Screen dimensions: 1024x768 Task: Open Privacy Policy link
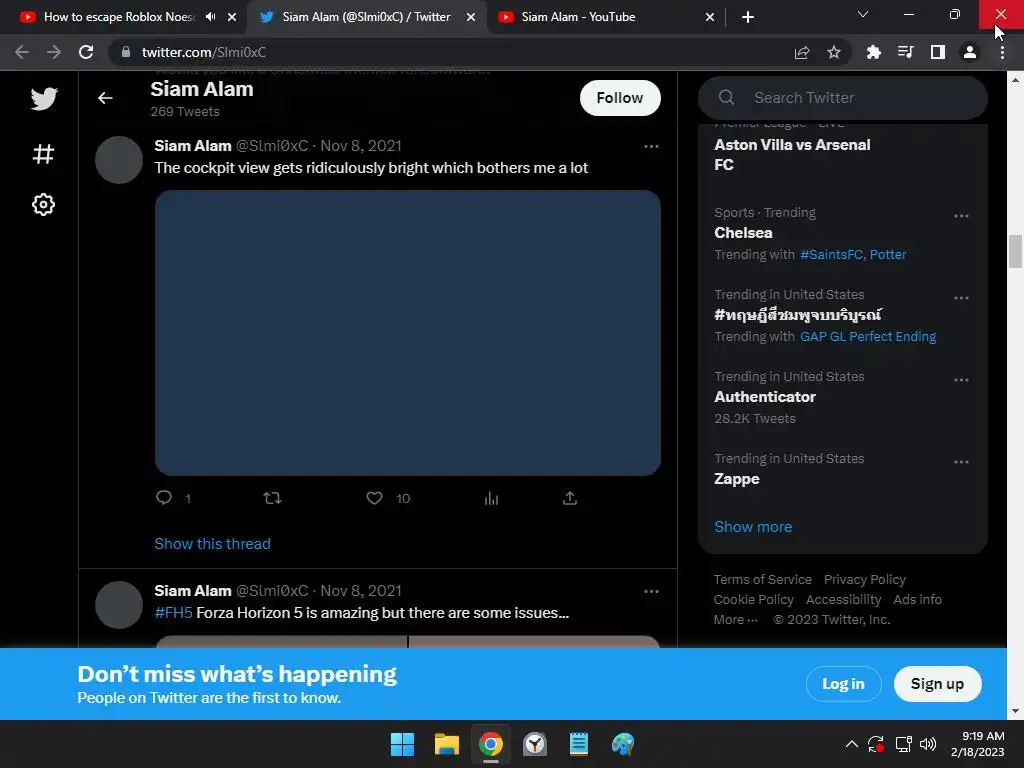865,579
